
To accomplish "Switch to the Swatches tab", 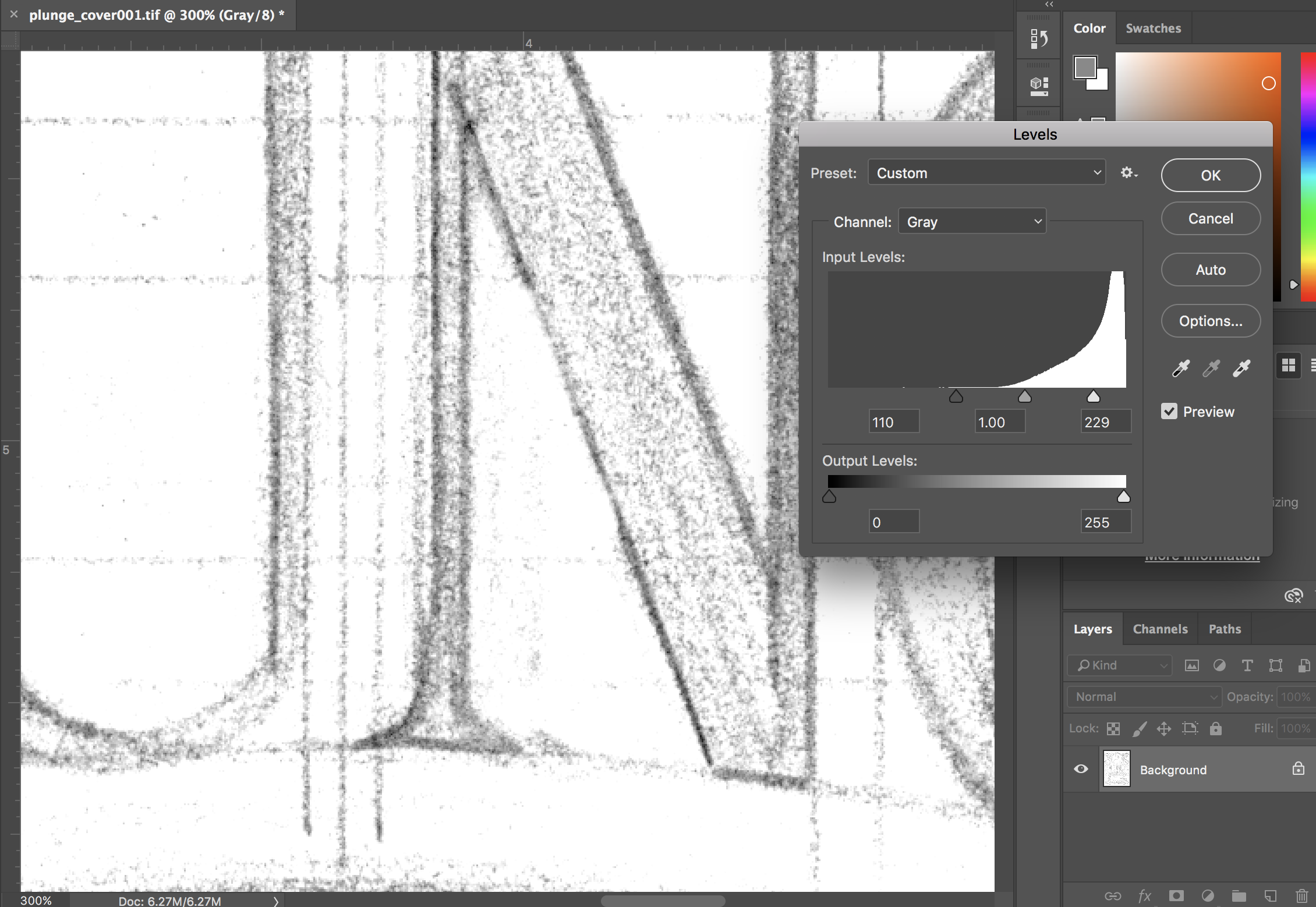I will tap(1153, 28).
